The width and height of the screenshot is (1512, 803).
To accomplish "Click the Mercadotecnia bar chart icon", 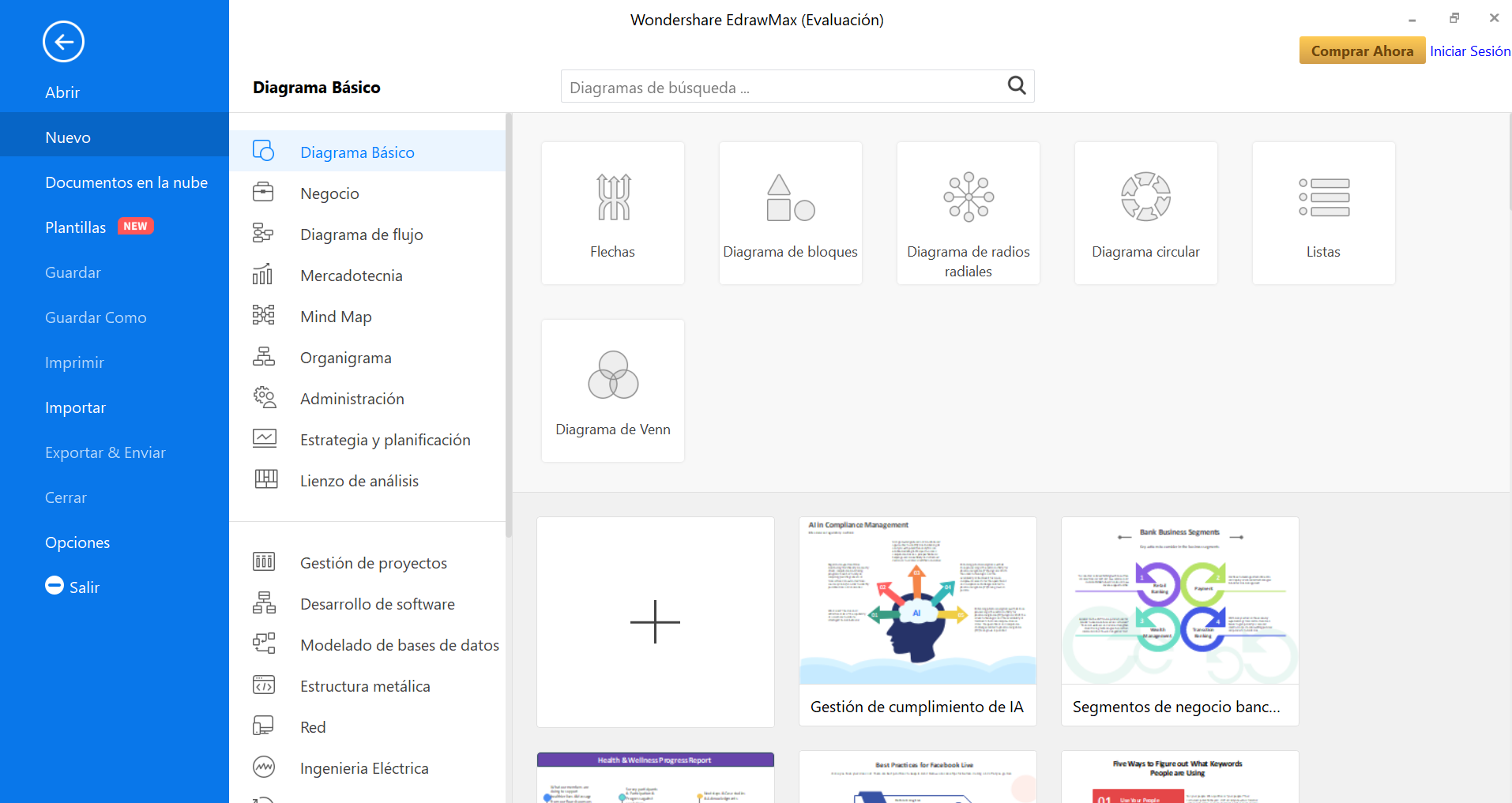I will click(263, 274).
